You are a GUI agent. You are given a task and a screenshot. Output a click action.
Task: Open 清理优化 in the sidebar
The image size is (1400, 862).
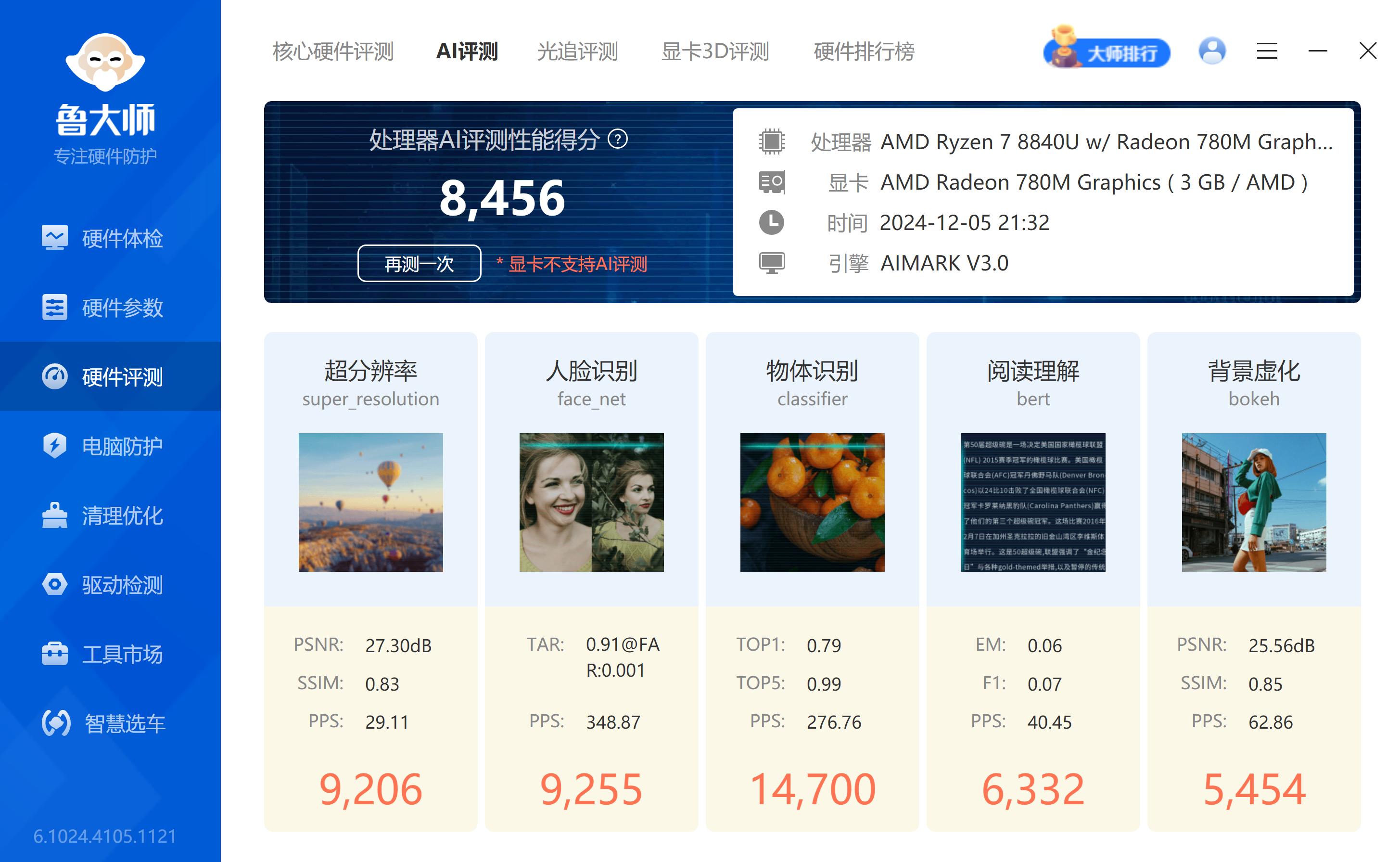[x=111, y=515]
